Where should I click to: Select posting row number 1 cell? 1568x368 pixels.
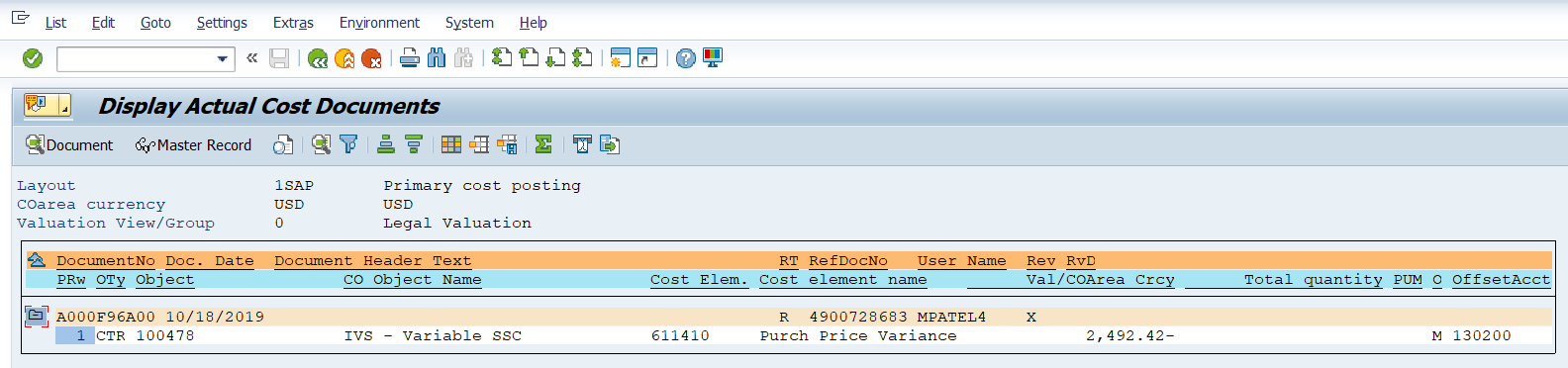coord(74,336)
